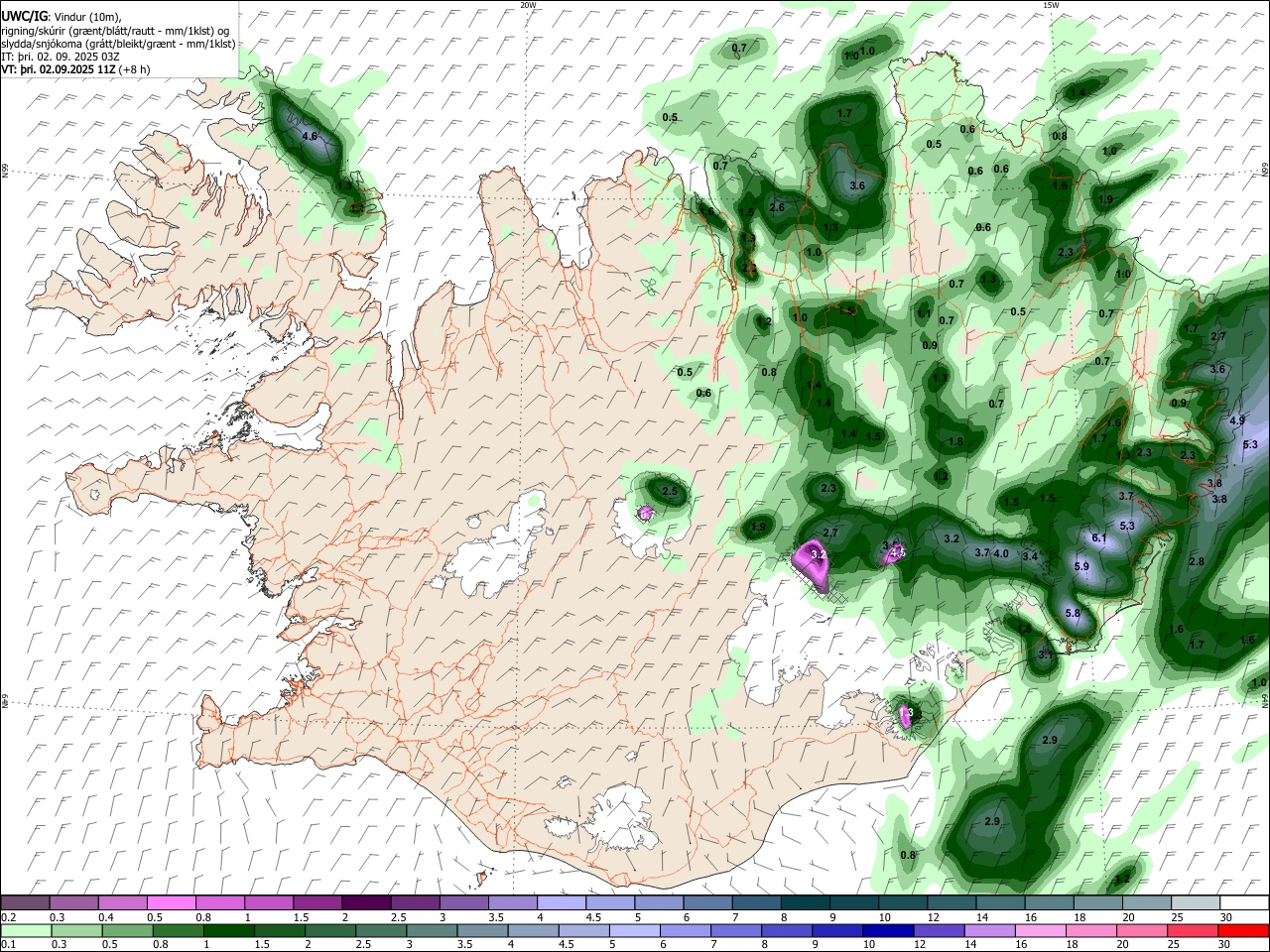Click the "20W" longitude label
1270x952 pixels.
[x=528, y=5]
